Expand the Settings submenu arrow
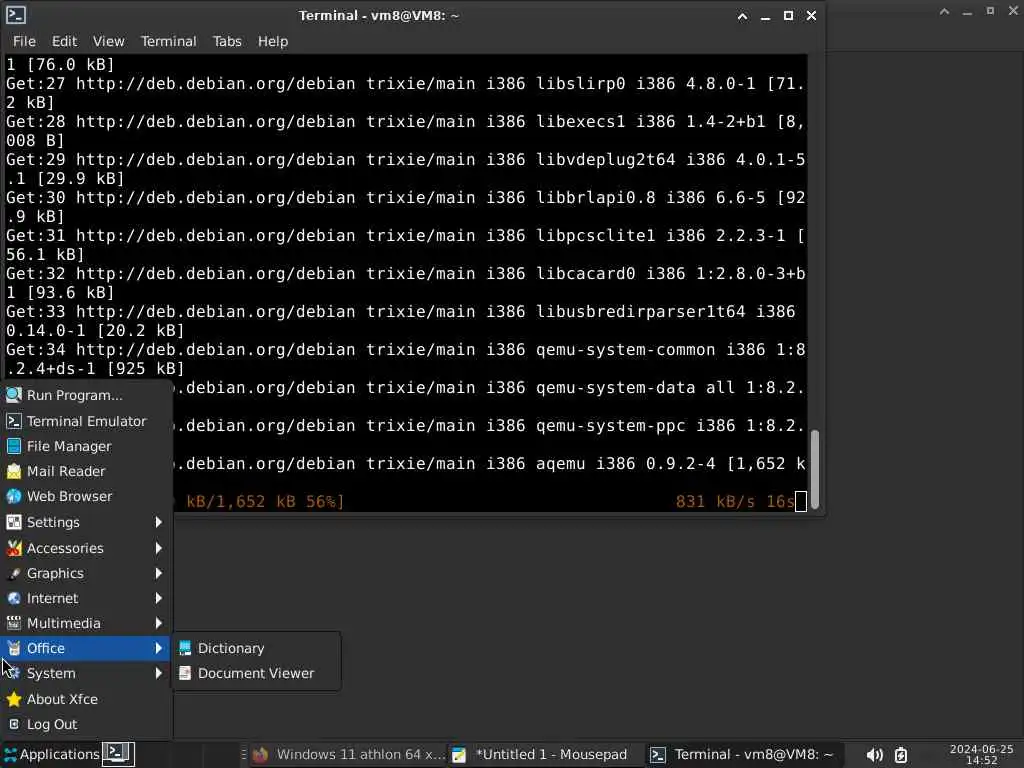Image resolution: width=1024 pixels, height=768 pixels. [x=158, y=522]
